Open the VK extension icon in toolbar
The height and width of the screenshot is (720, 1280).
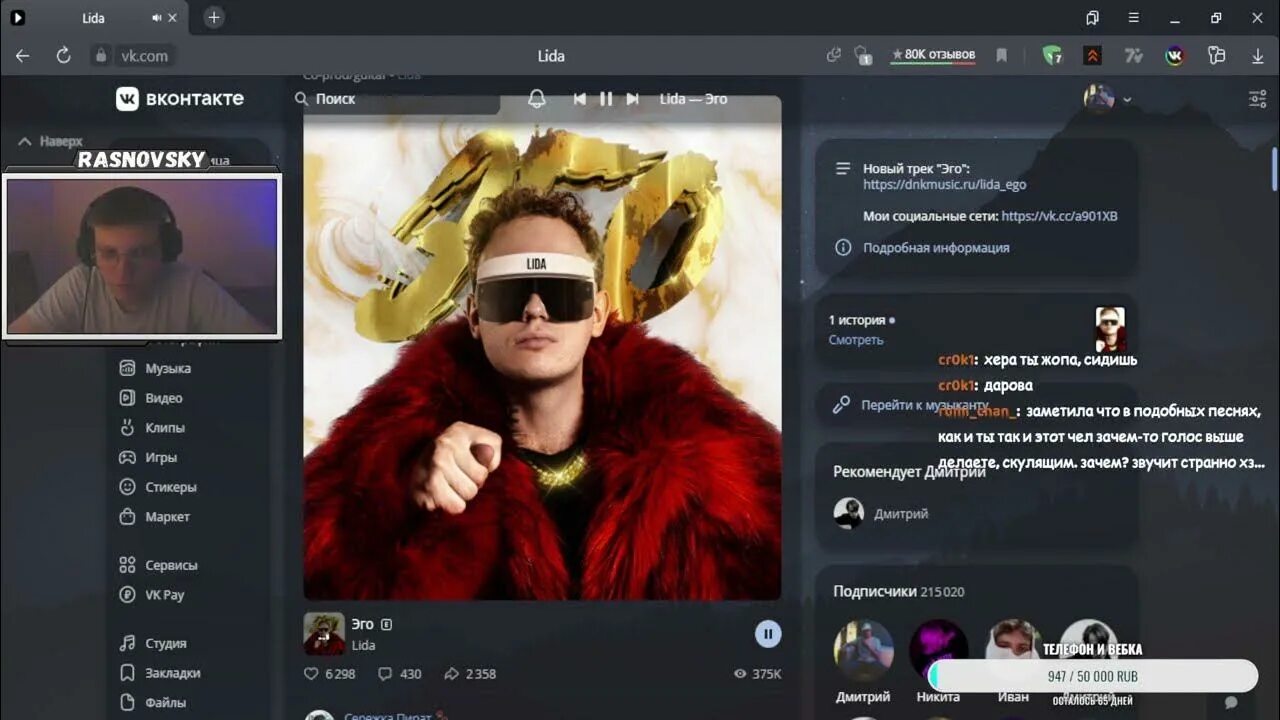point(1175,56)
